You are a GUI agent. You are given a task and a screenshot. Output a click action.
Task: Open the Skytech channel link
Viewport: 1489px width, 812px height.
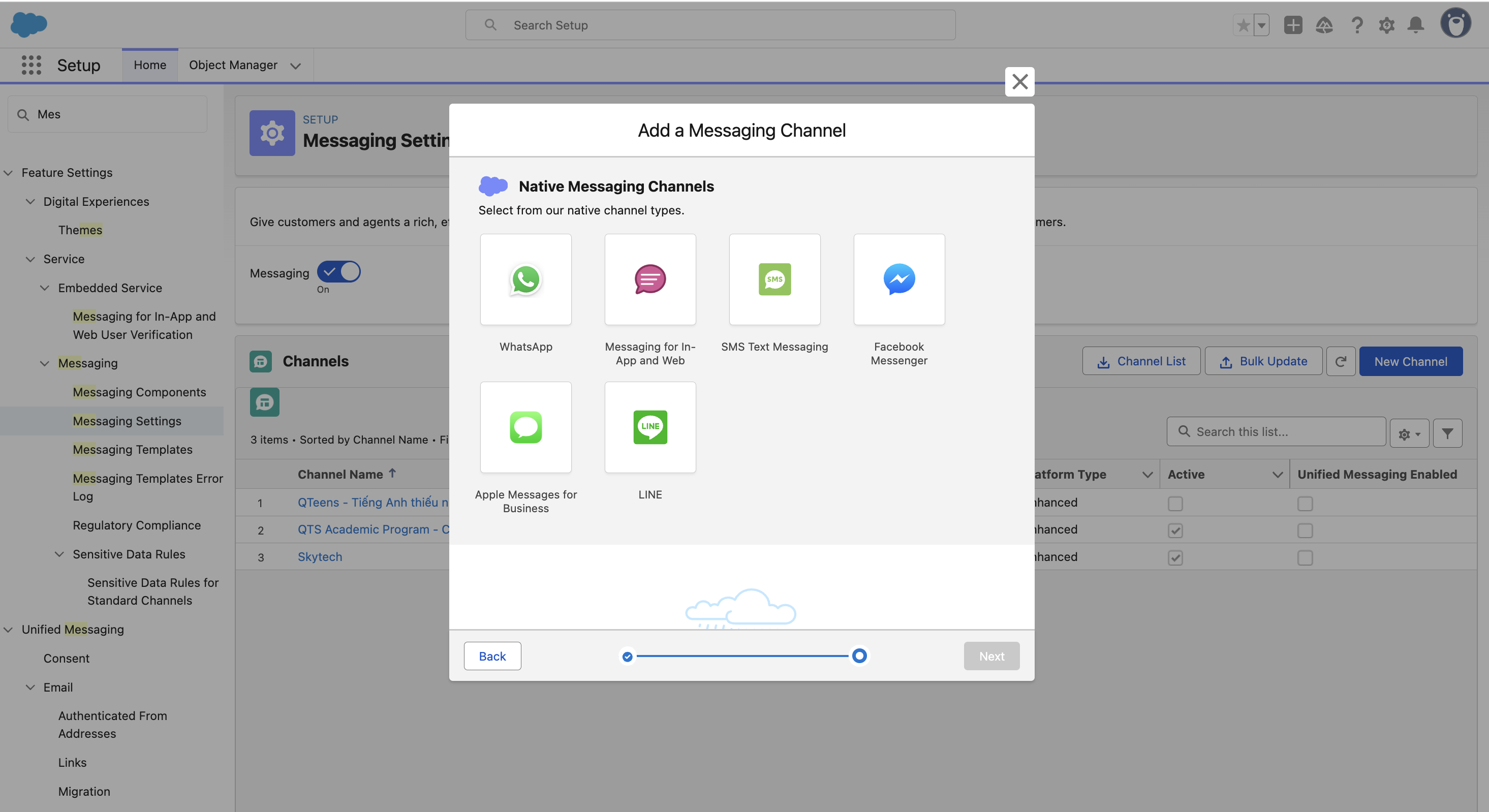click(320, 556)
